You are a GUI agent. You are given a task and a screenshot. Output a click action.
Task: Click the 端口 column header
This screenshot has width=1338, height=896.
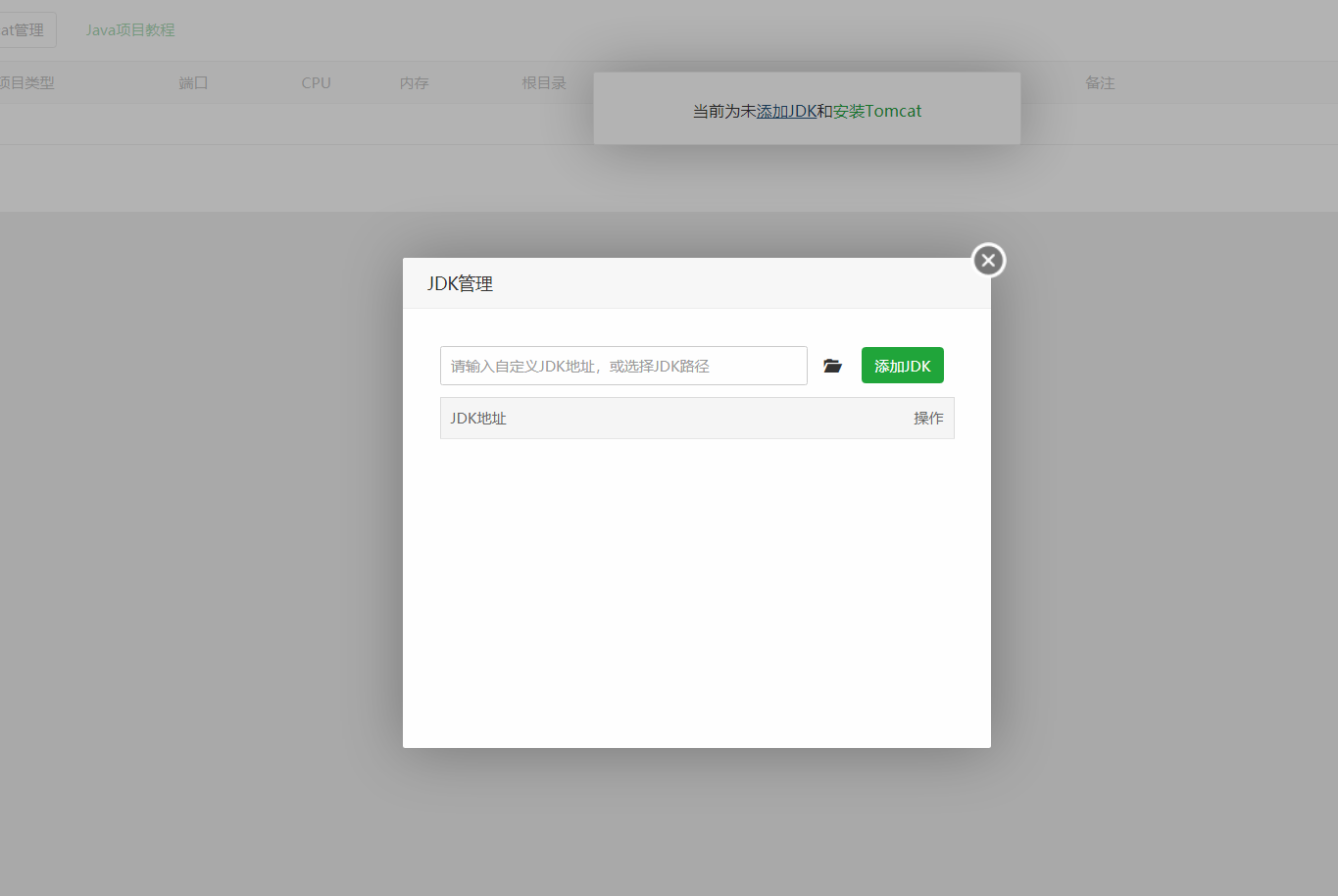click(193, 83)
